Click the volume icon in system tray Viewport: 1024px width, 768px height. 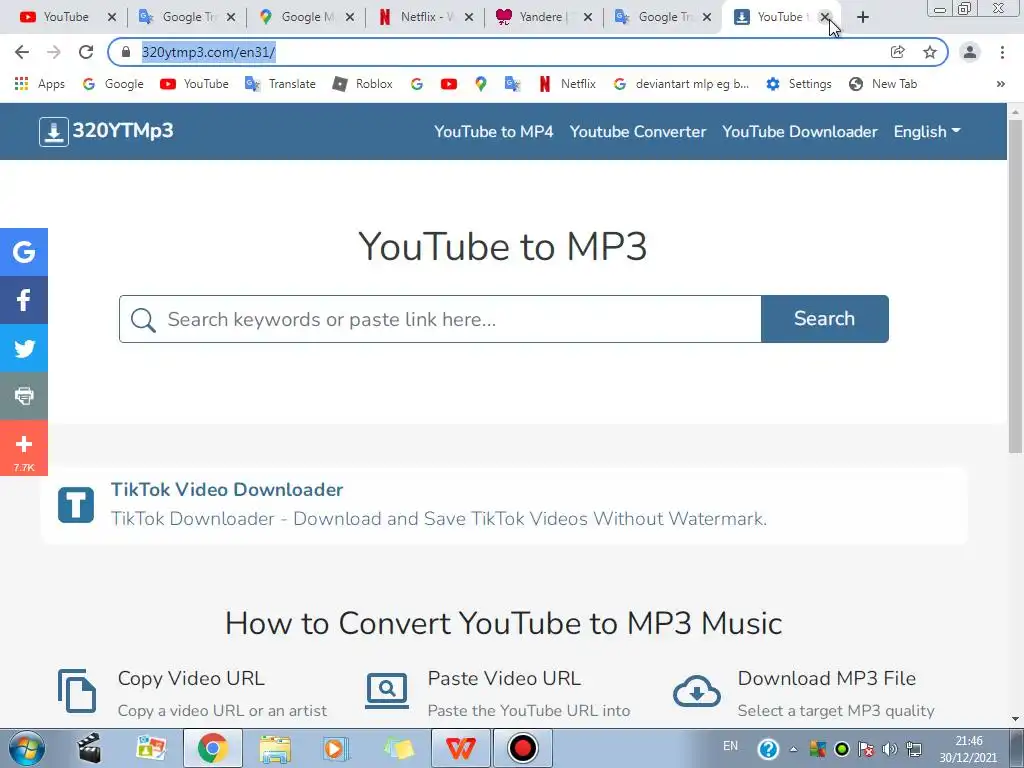pos(889,749)
